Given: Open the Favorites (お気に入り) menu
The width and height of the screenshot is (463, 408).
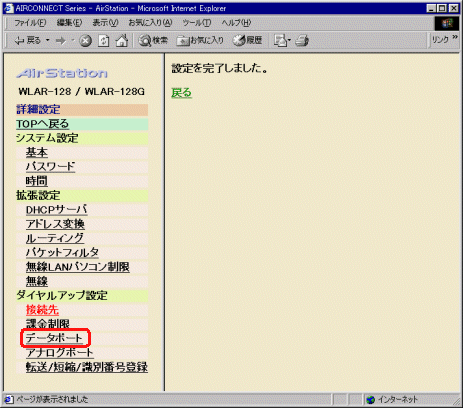Looking at the screenshot, I should pos(150,23).
